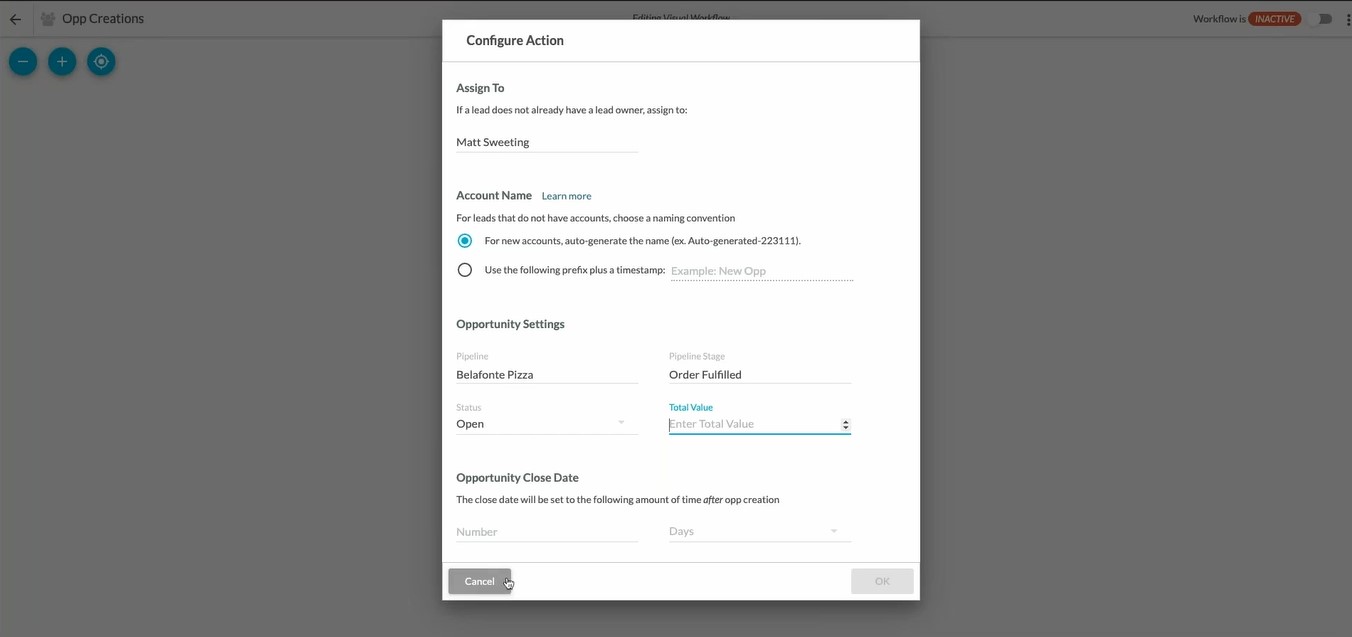The image size is (1352, 637).
Task: Focus the Total Value input field
Action: click(750, 424)
